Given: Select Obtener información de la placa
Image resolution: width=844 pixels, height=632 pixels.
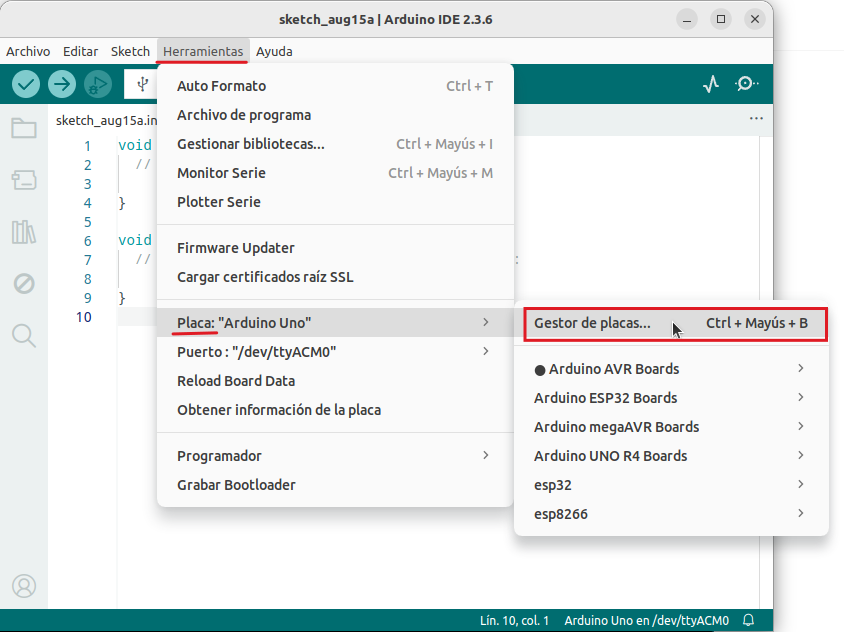Looking at the screenshot, I should tap(335, 410).
